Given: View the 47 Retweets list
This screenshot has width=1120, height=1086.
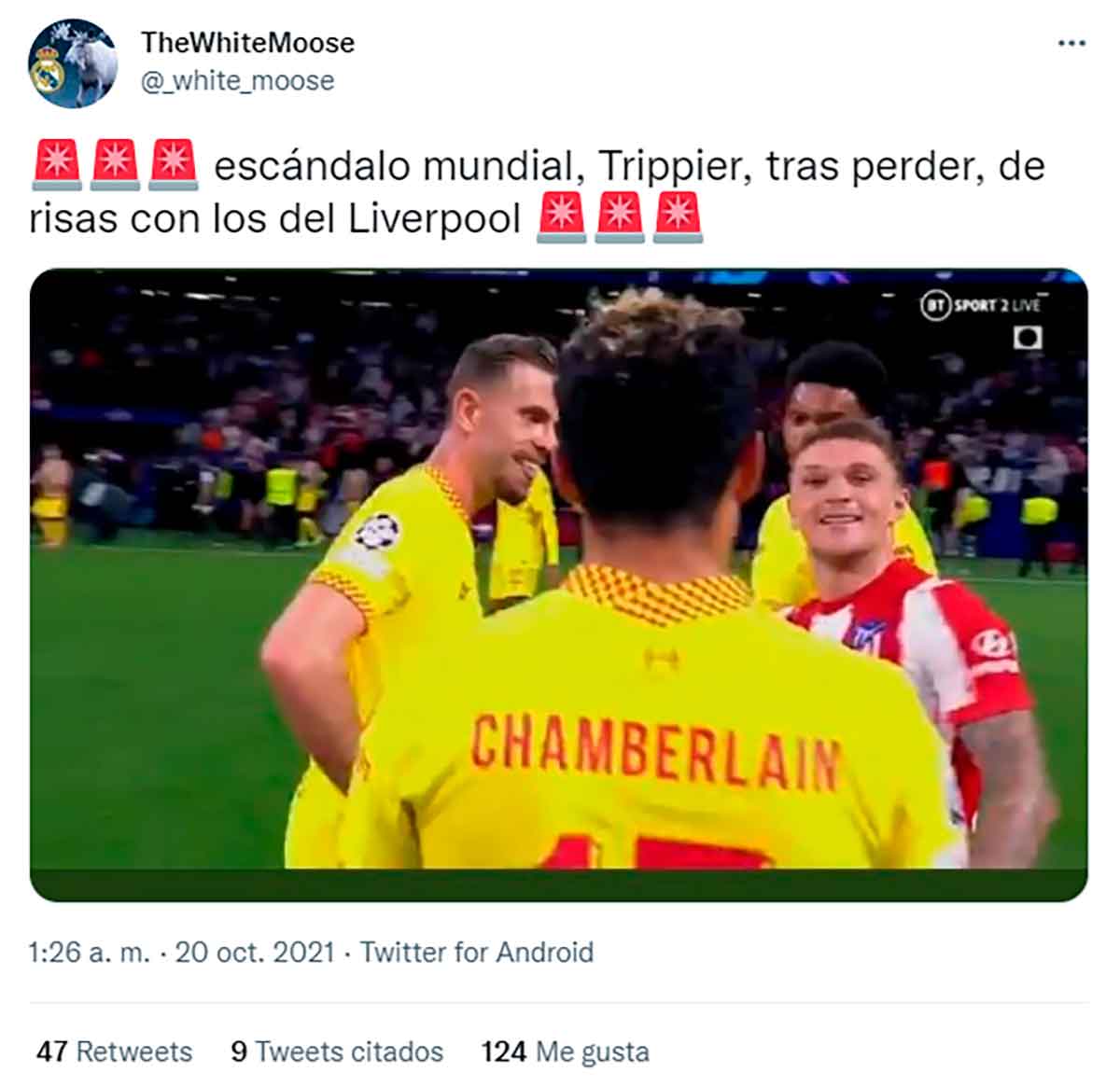Looking at the screenshot, I should [114, 1051].
